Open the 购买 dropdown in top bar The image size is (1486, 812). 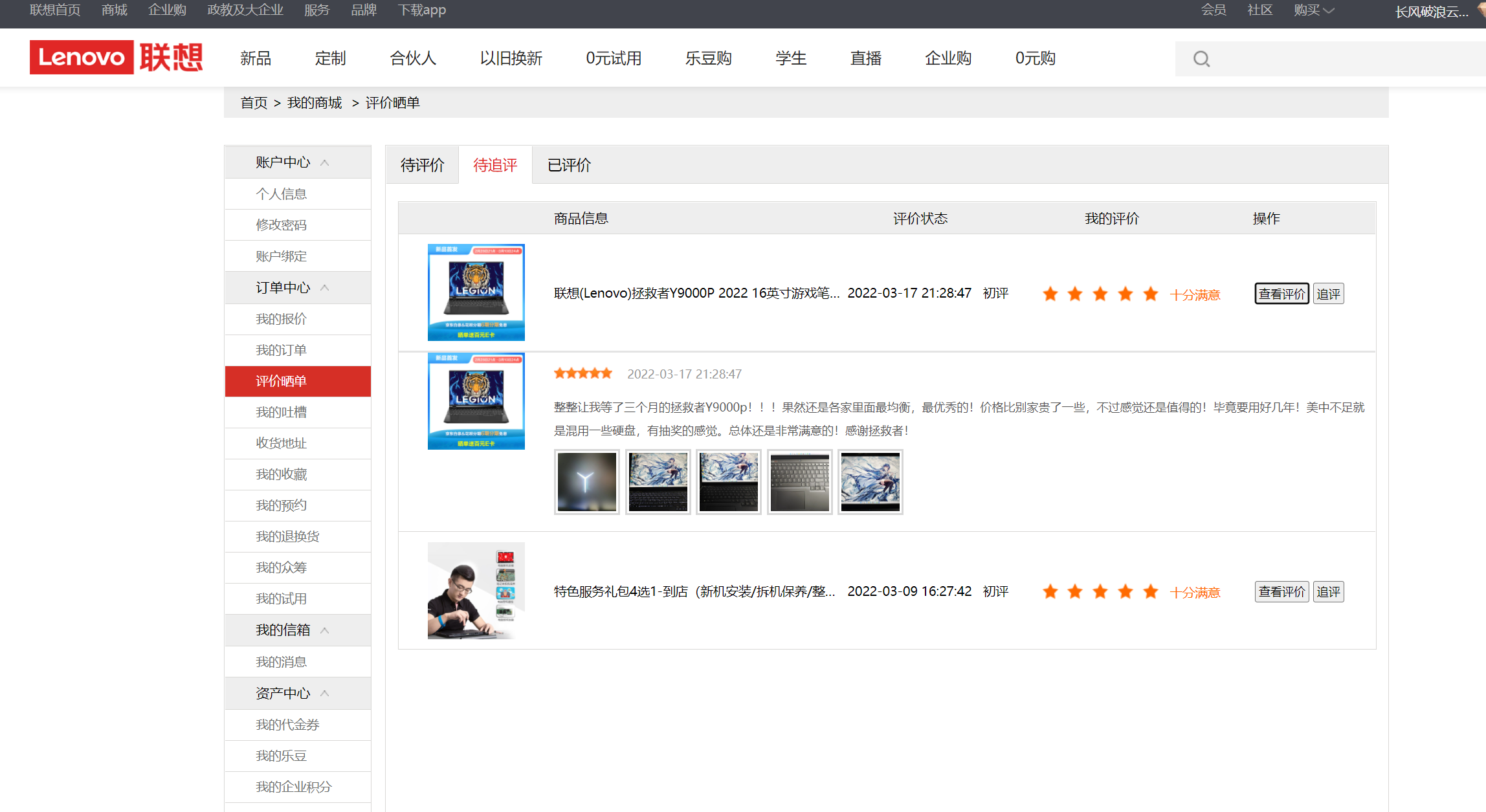coord(1314,10)
